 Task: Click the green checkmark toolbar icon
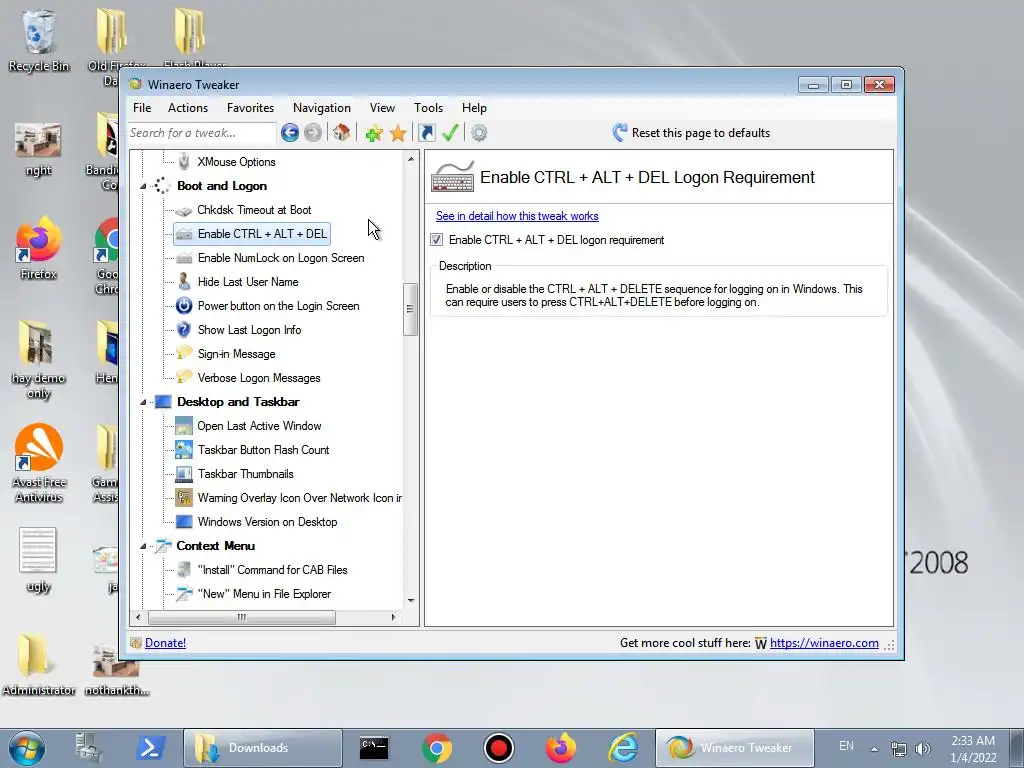450,133
